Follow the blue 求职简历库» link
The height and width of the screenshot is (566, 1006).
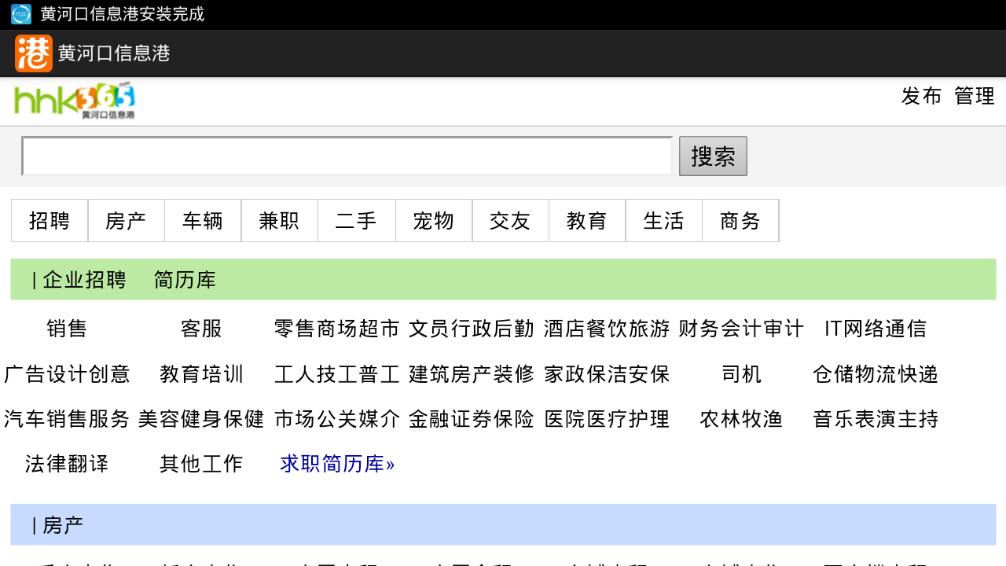(337, 464)
